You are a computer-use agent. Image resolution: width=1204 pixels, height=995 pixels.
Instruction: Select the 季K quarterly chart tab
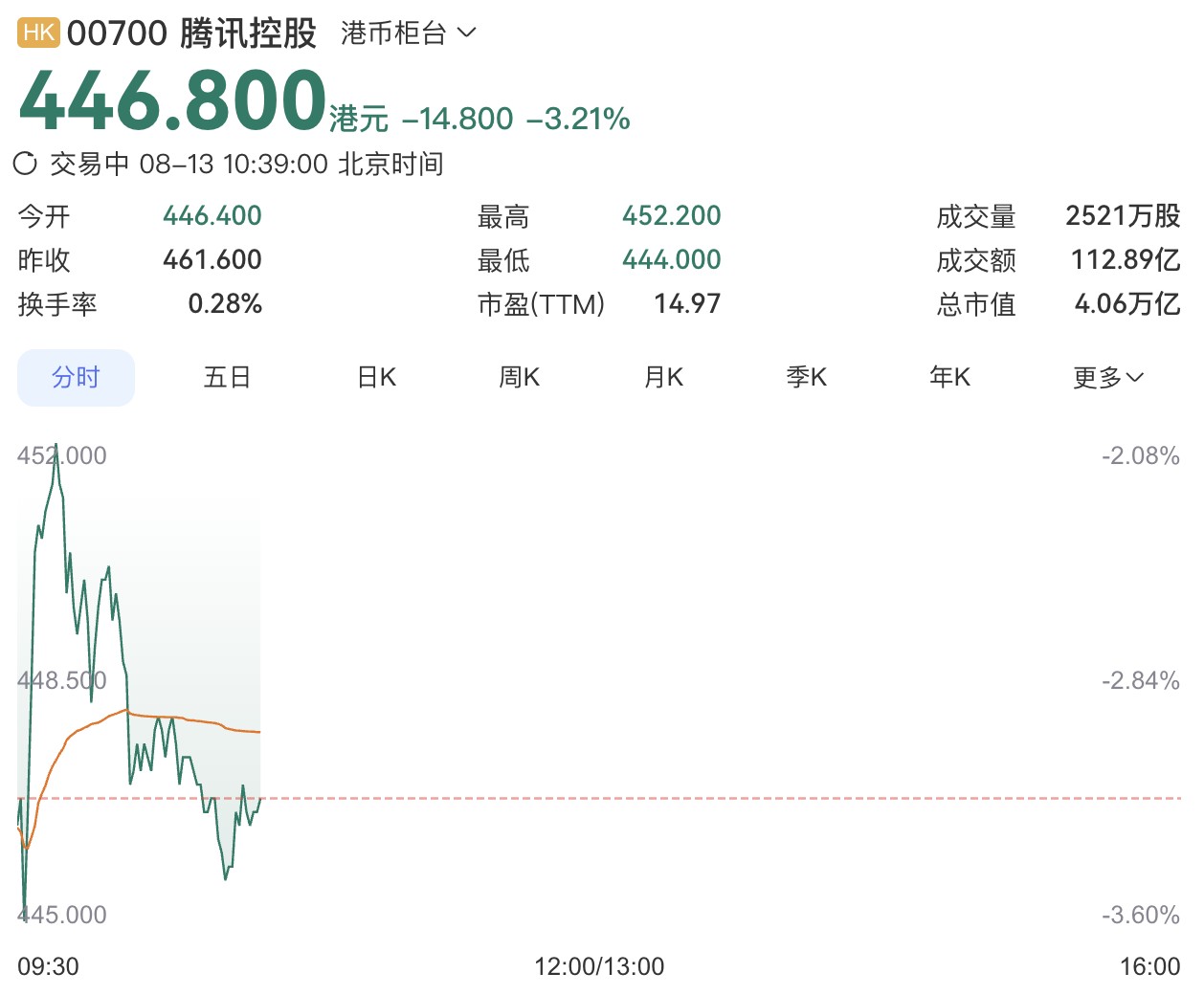[807, 378]
